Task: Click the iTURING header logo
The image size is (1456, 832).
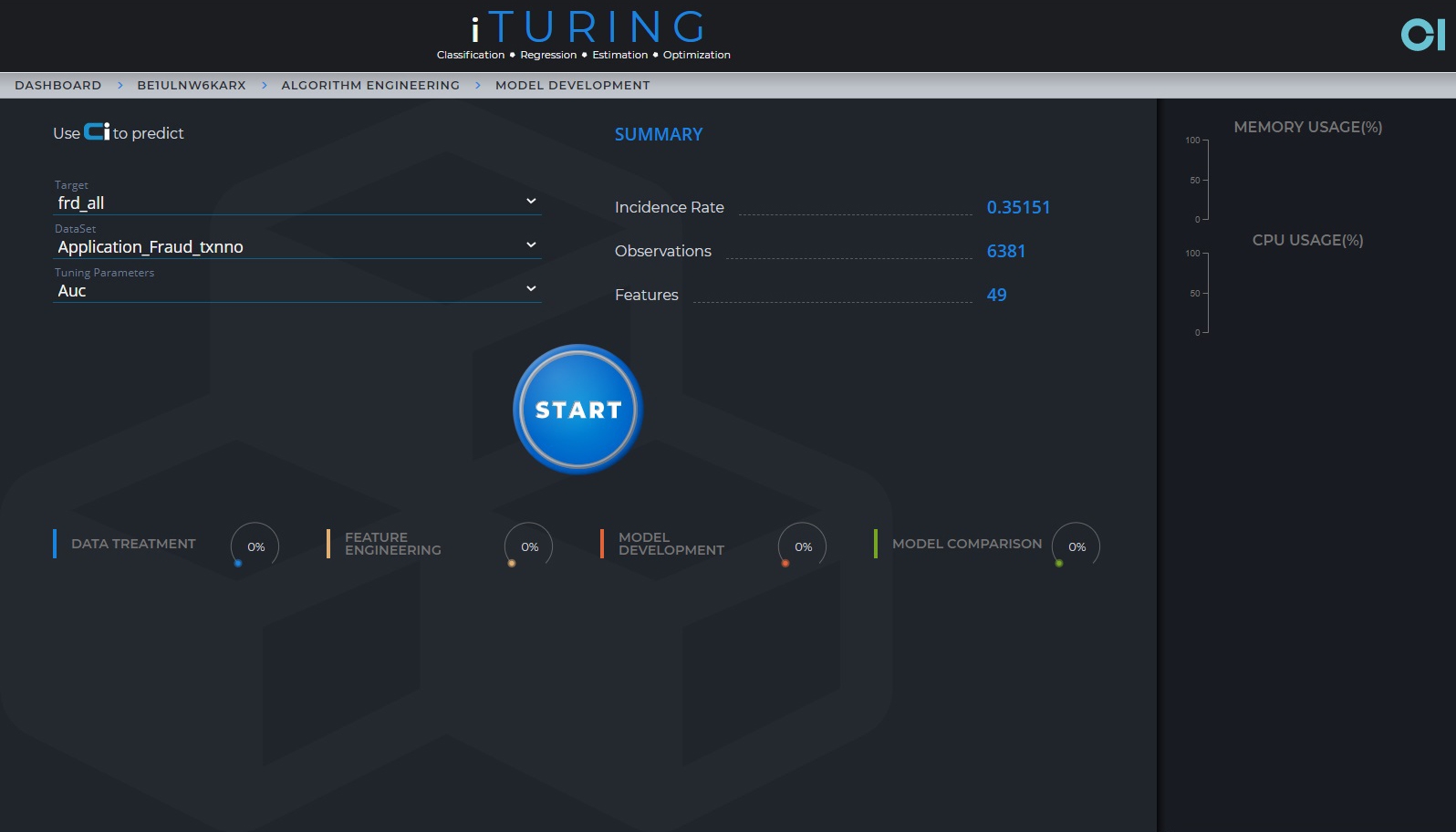Action: [584, 35]
